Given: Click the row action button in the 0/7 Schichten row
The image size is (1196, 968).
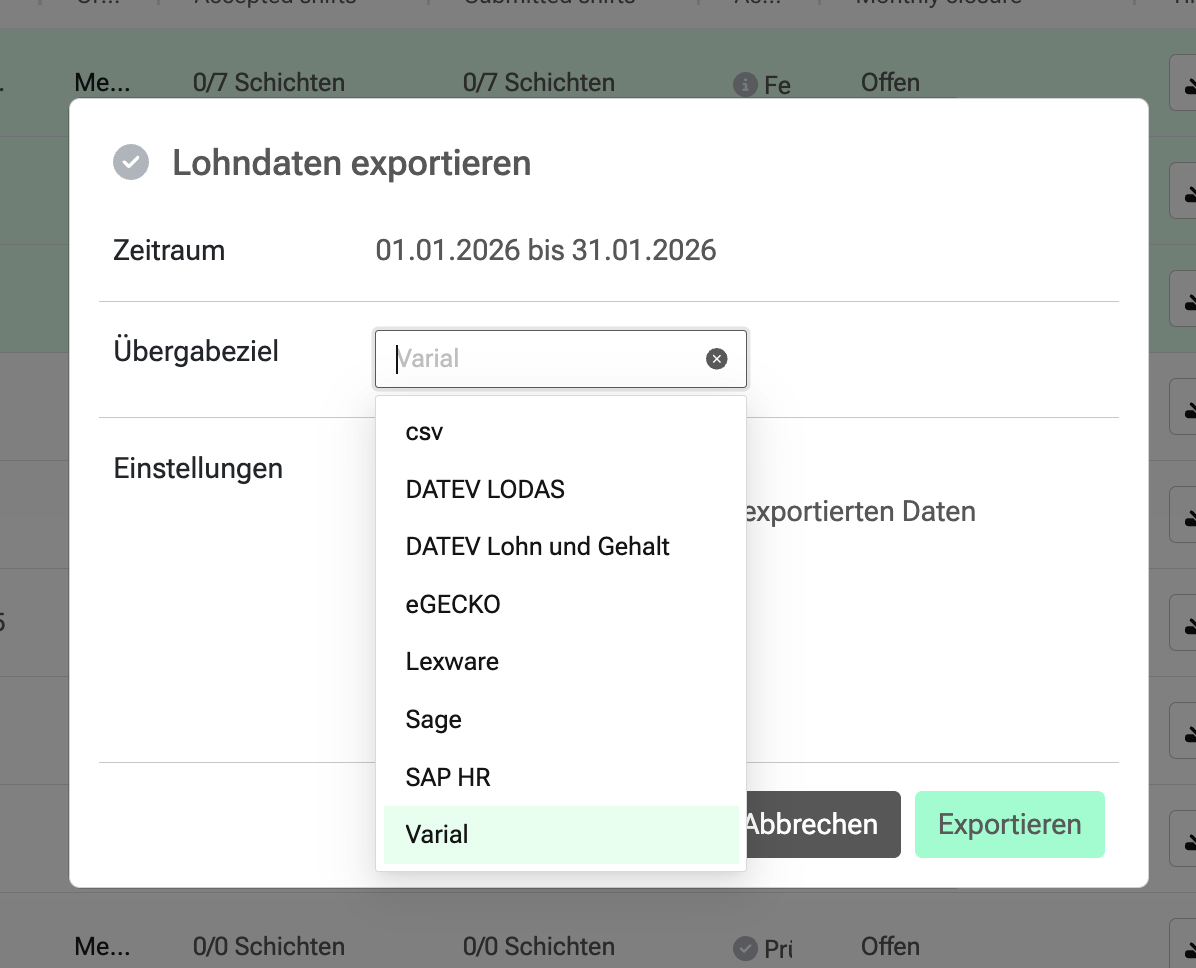Looking at the screenshot, I should [1184, 84].
